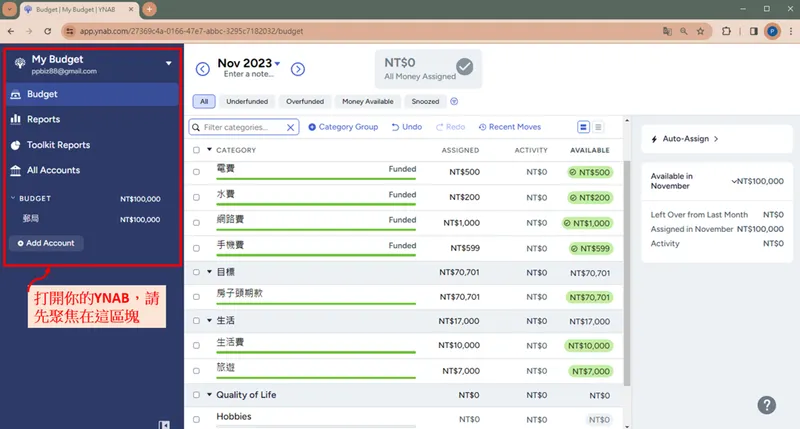
Task: Collapse the sidebar with bottom icon
Action: click(x=164, y=424)
